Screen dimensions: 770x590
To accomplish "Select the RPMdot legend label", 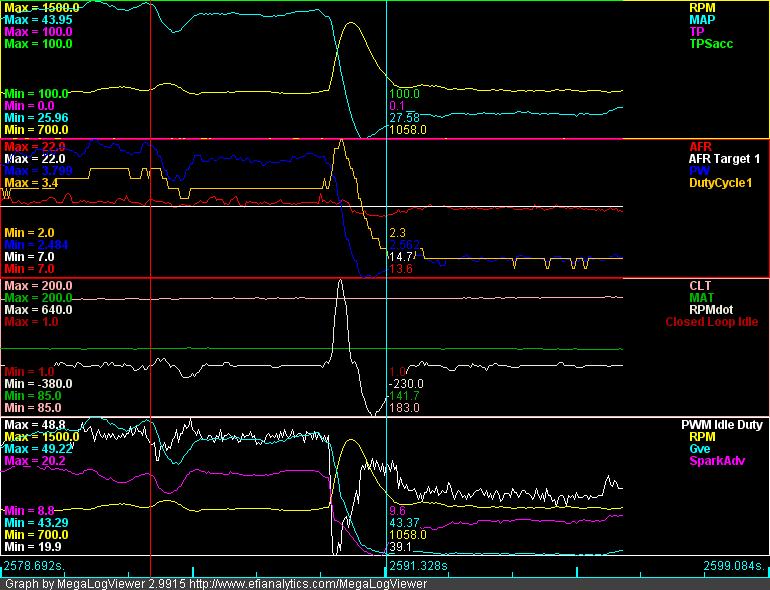I will 711,309.
